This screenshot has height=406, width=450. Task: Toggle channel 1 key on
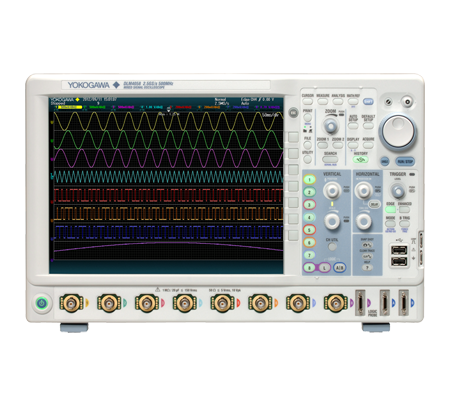pyautogui.click(x=310, y=180)
